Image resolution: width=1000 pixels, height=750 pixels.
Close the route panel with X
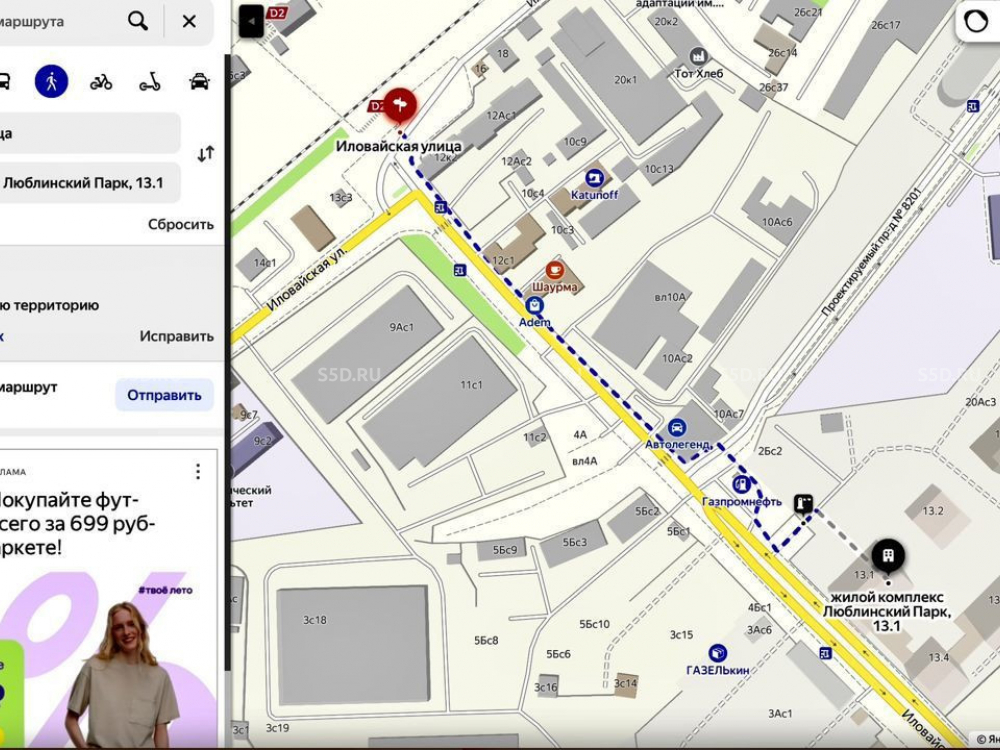189,21
